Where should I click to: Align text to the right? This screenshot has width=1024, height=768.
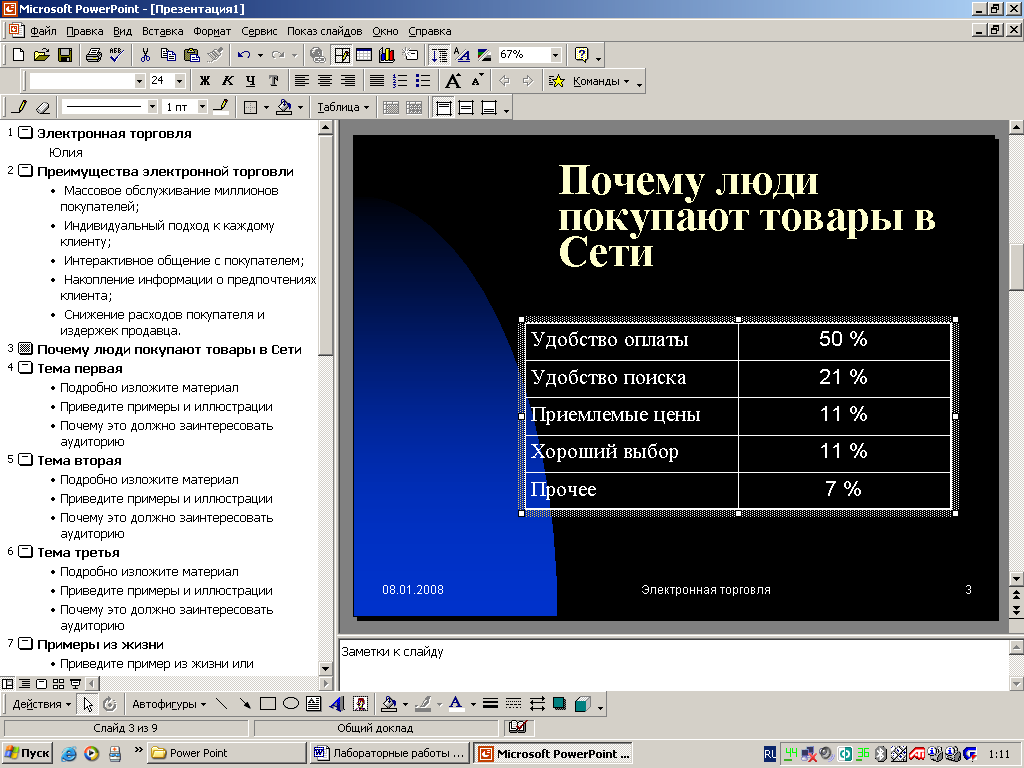(x=347, y=81)
